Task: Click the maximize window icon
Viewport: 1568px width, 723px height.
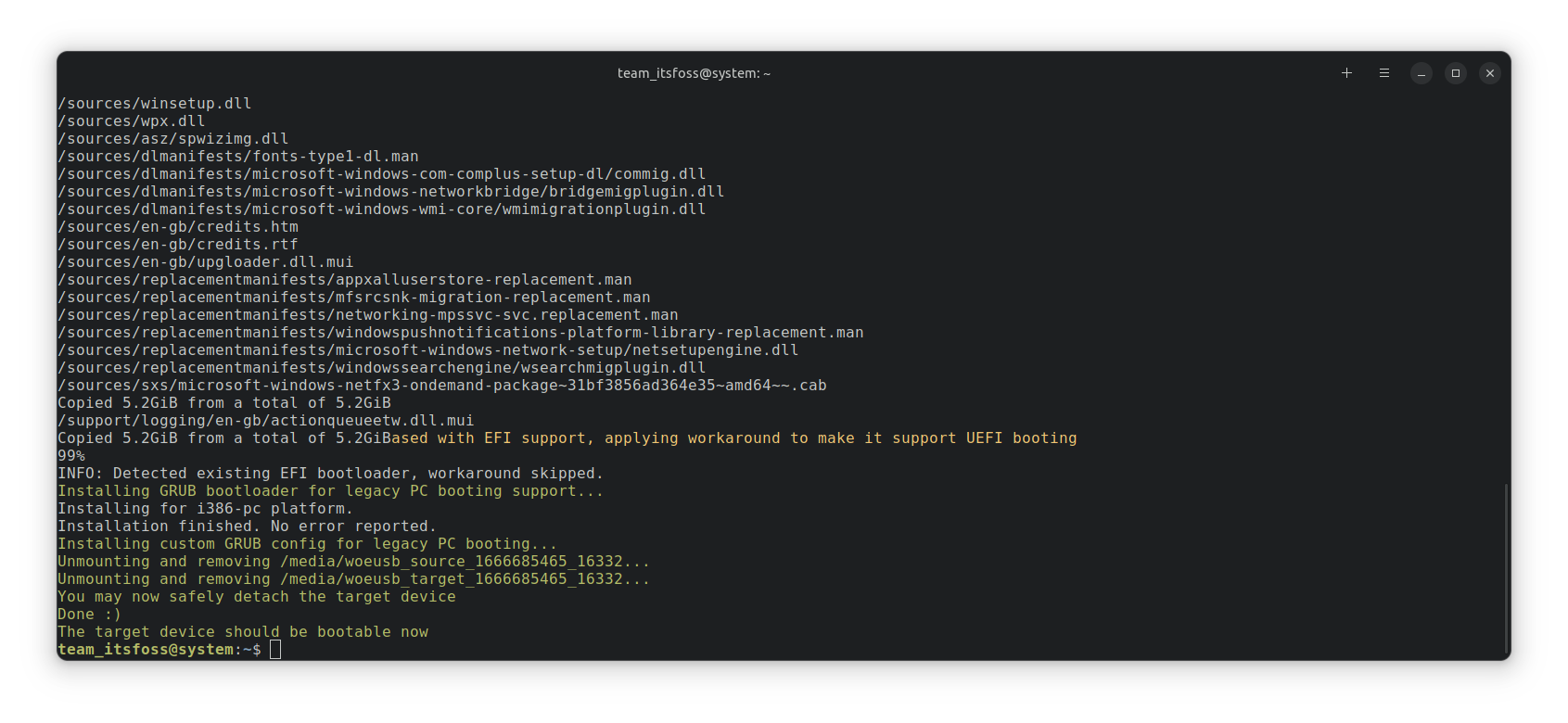Action: click(1455, 73)
